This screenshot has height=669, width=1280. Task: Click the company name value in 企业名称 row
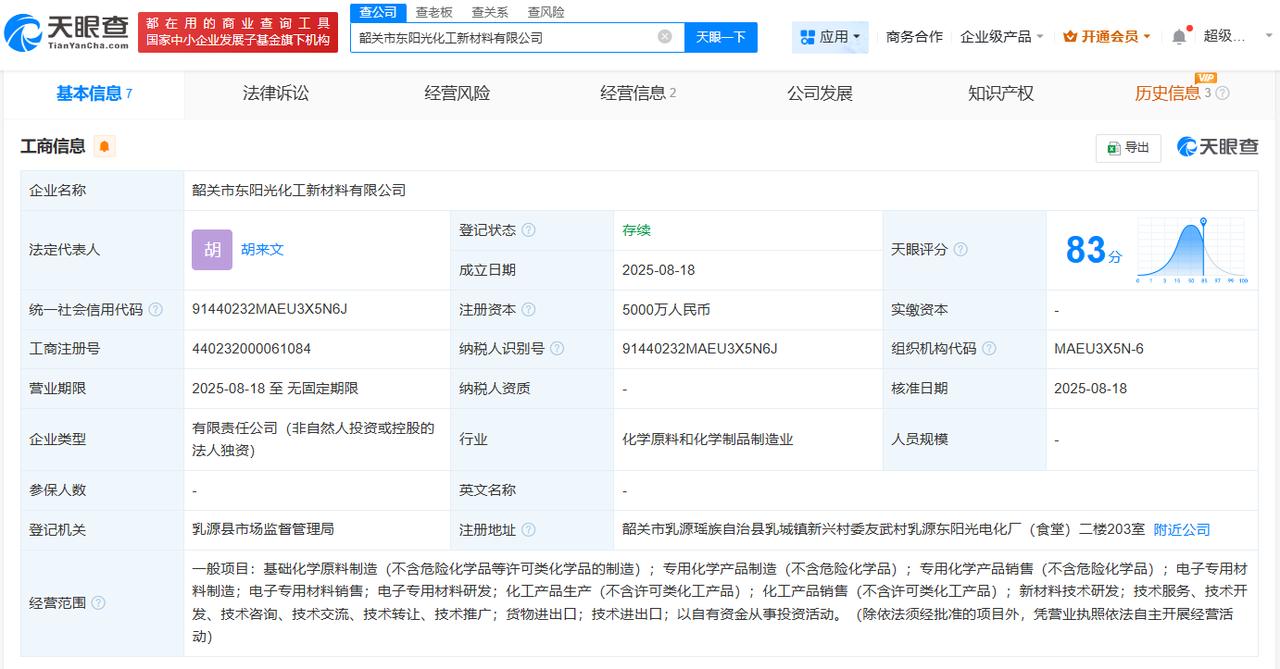299,190
